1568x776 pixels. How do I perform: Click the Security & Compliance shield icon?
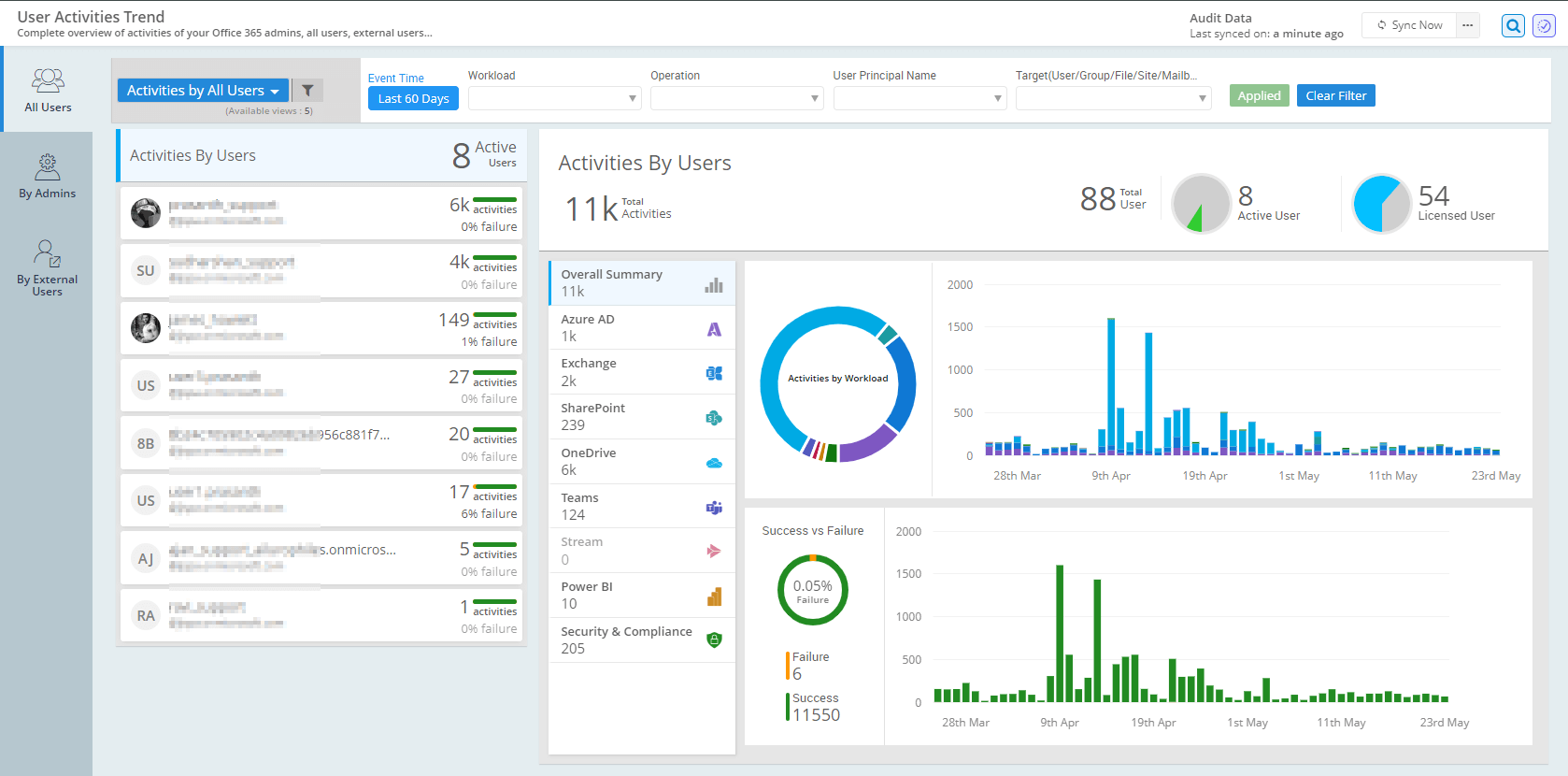(714, 640)
